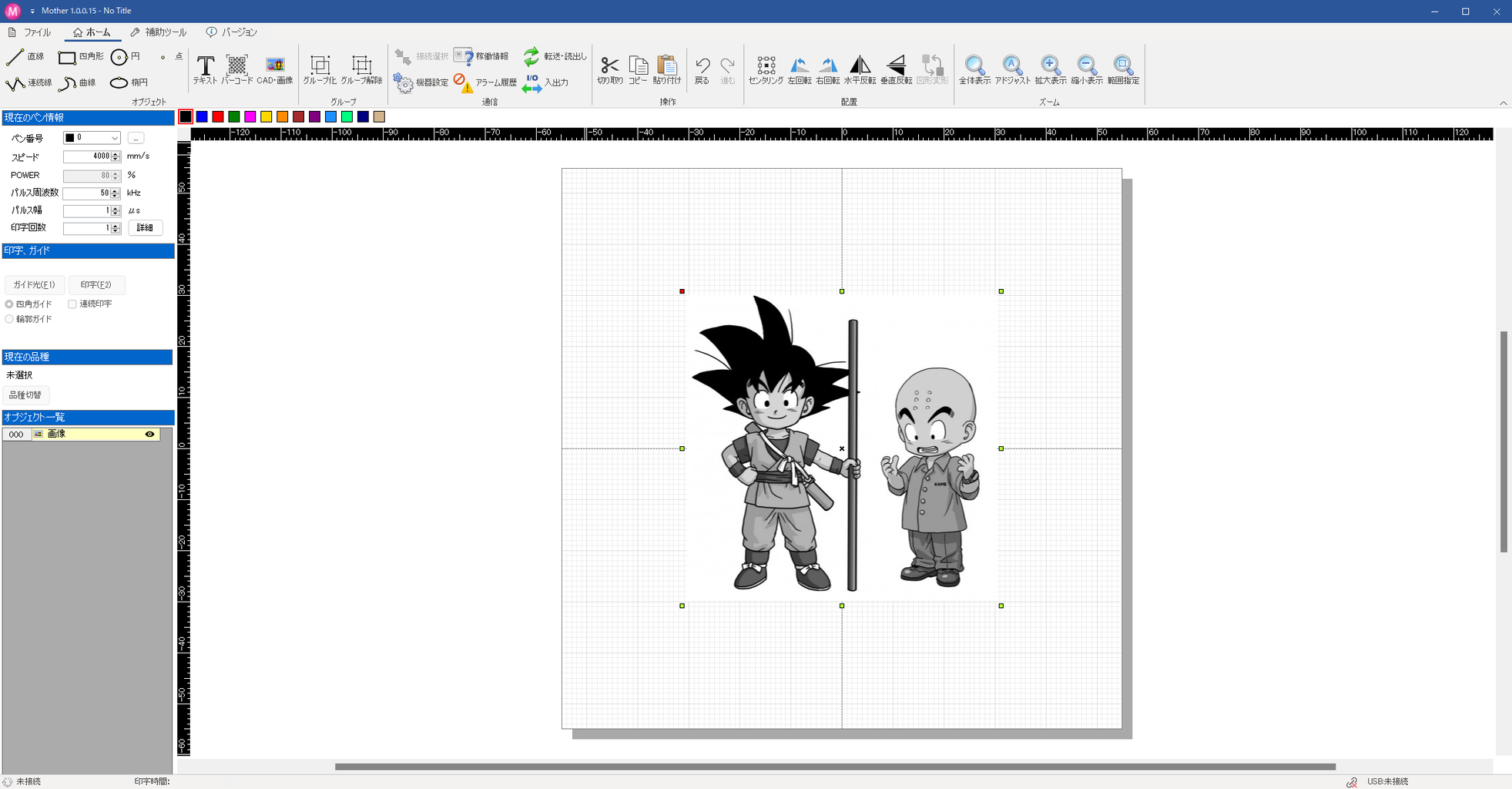1512x789 pixels.
Task: Click the ... button beside ペン番号
Action: coord(136,138)
